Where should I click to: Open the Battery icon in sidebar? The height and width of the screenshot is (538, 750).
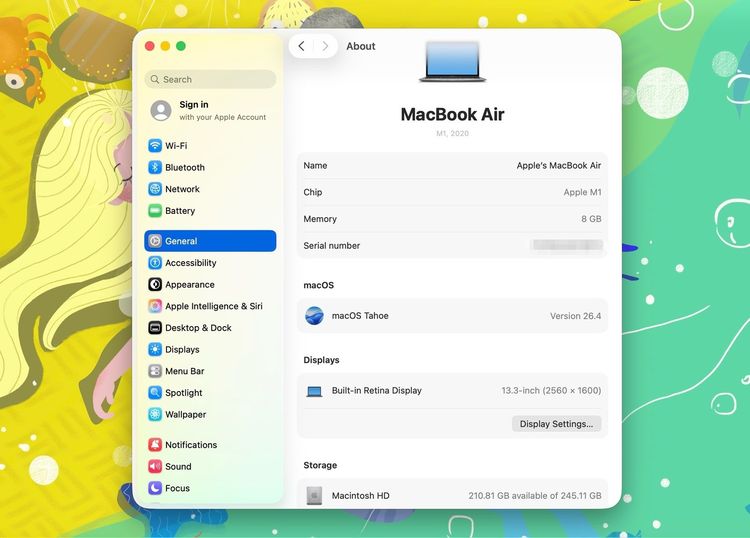155,210
